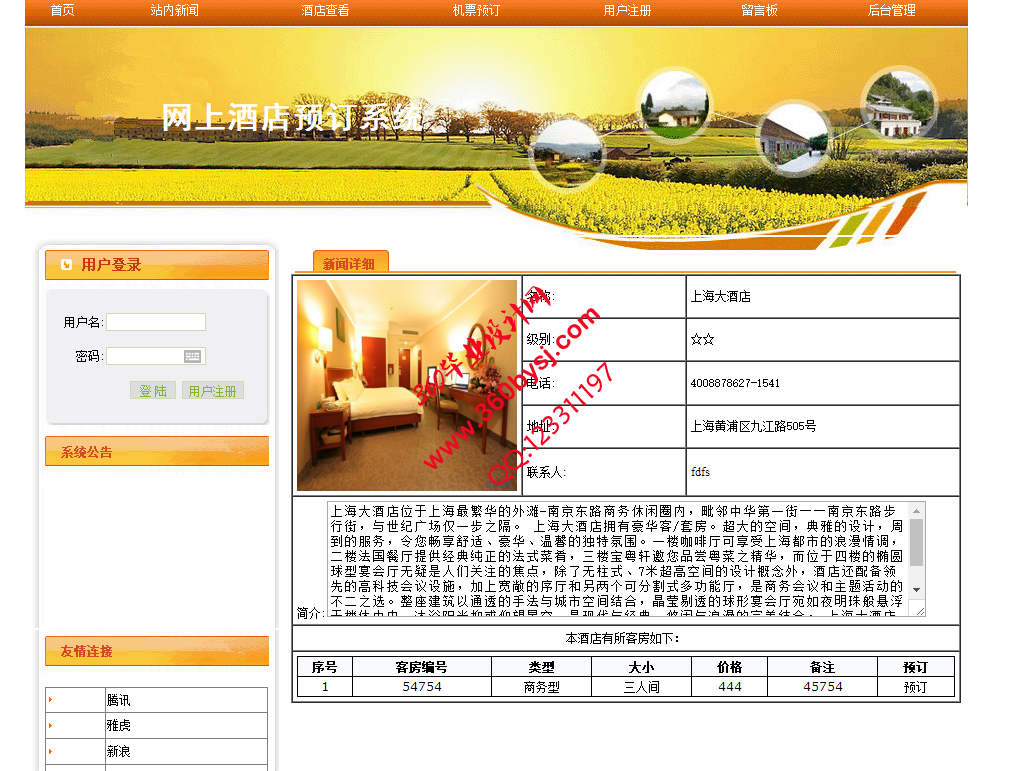The width and height of the screenshot is (1029, 771).
Task: Click the 系统公告 panel header
Action: click(157, 451)
